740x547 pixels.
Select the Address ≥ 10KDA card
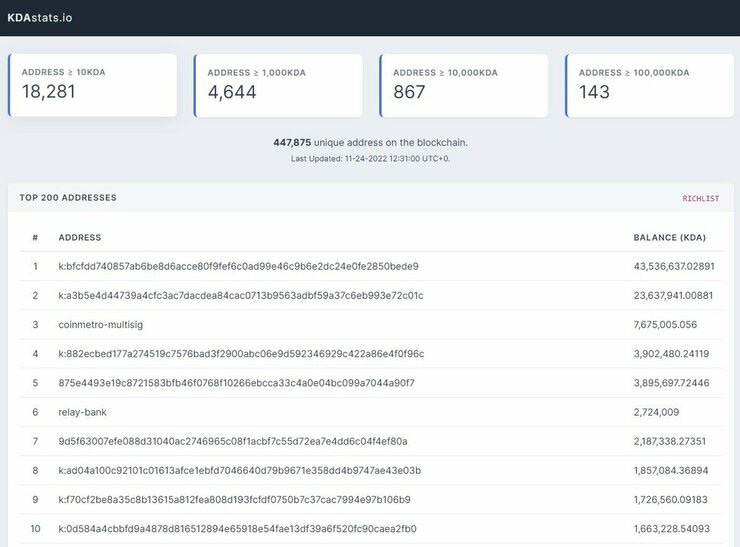click(x=92, y=85)
